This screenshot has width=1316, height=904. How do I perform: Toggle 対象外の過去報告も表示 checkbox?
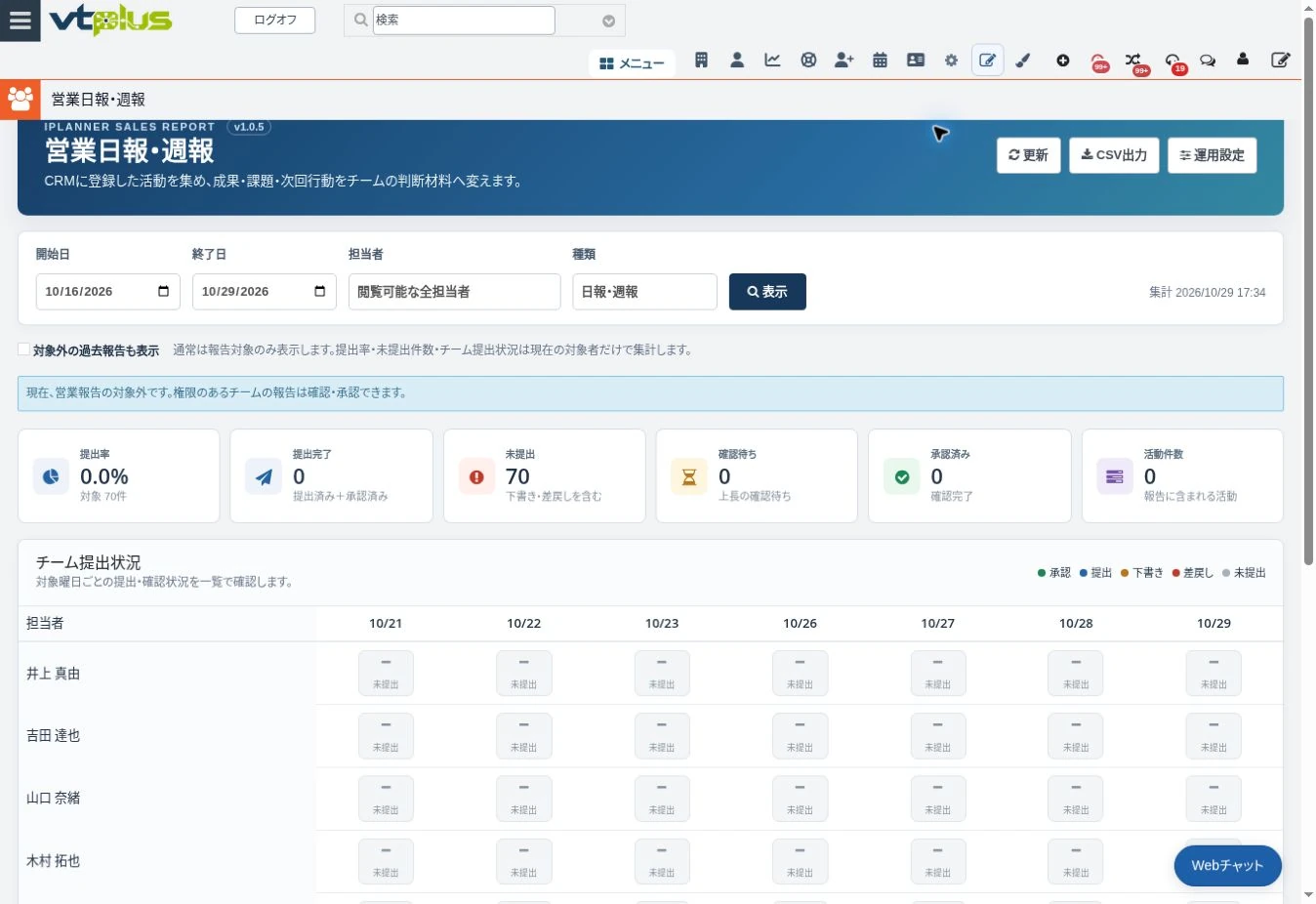pos(23,349)
